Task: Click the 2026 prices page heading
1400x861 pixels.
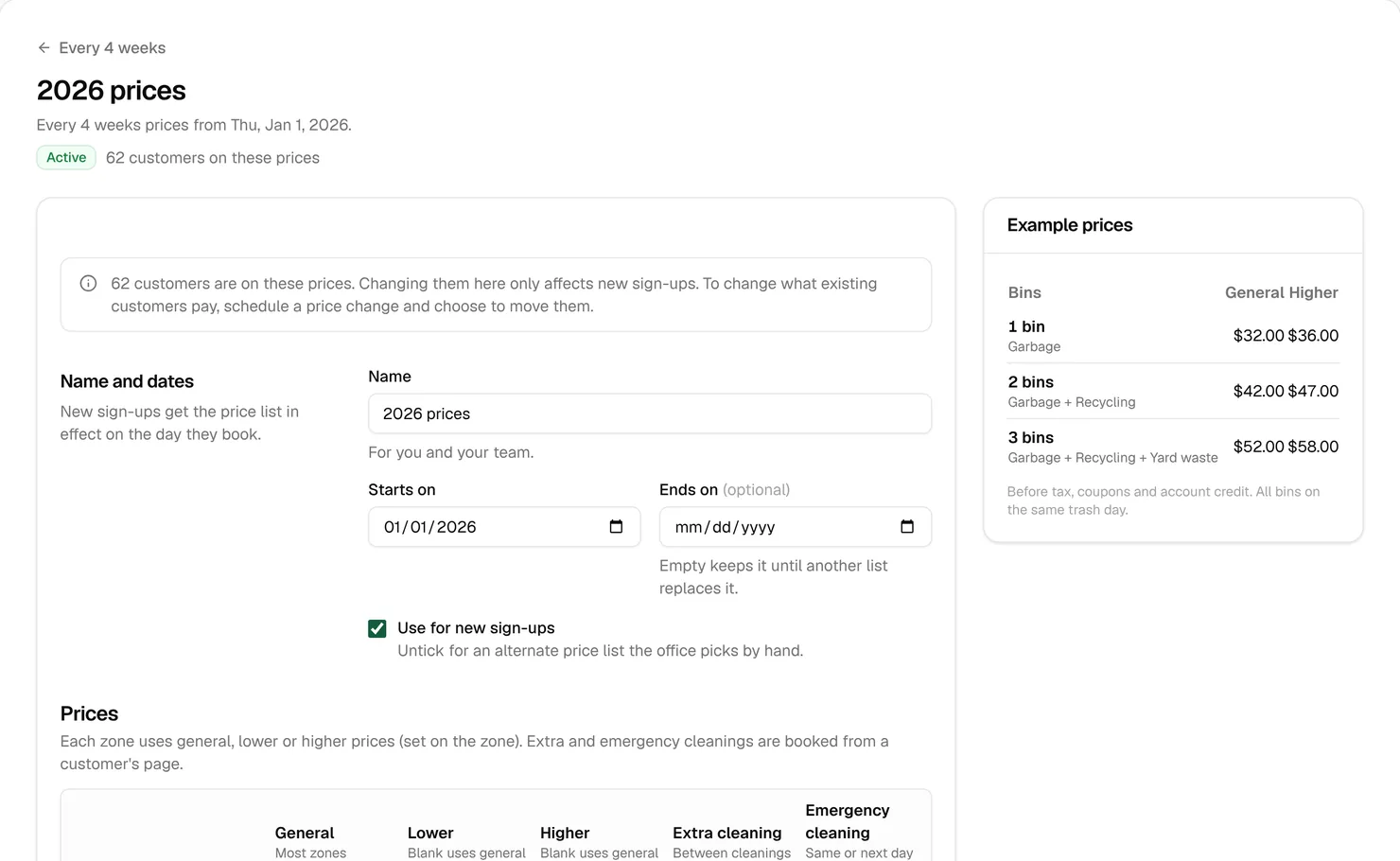Action: [x=112, y=90]
